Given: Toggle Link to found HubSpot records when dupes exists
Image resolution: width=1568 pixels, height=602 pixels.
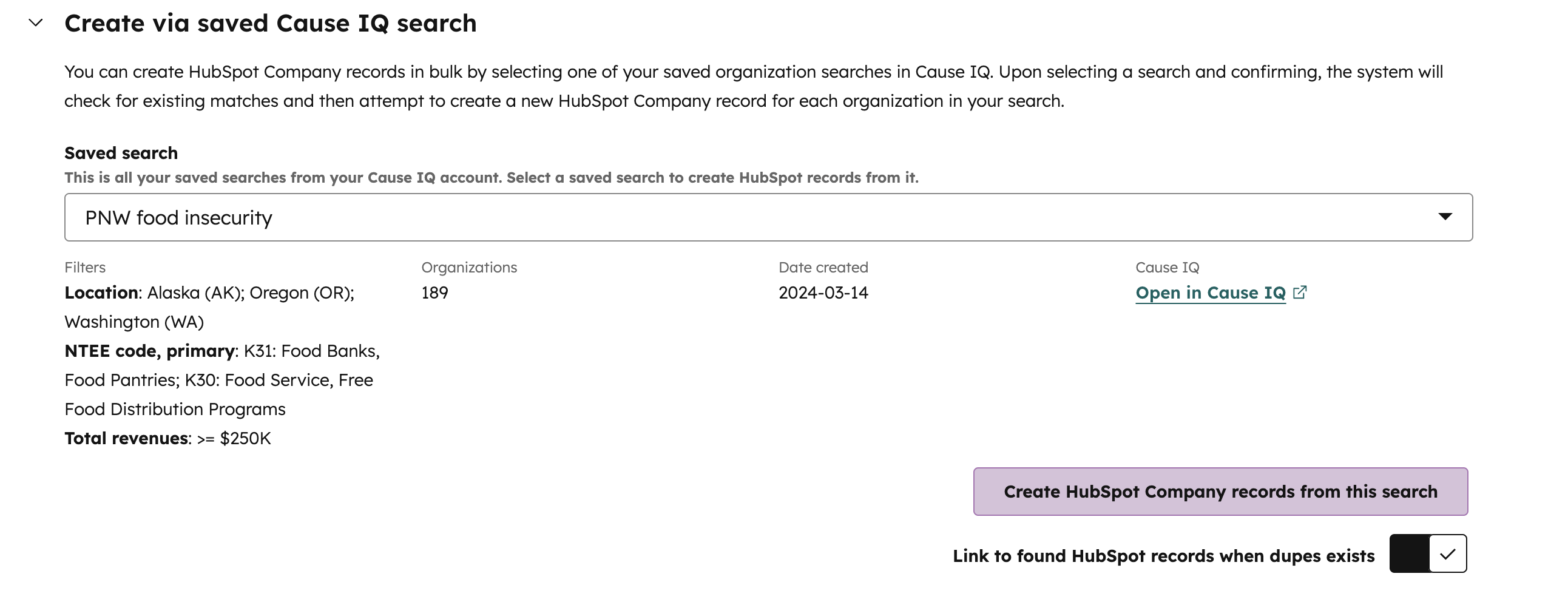Looking at the screenshot, I should tap(1428, 554).
